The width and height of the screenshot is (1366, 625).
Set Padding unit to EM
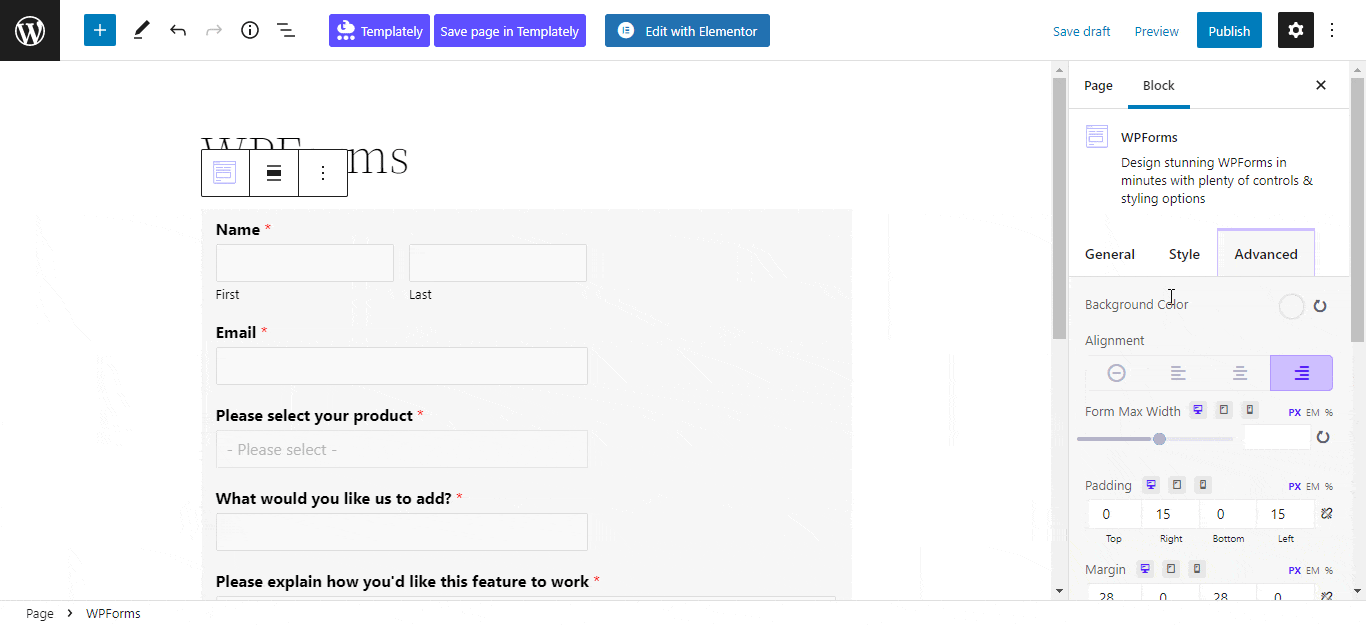coord(1313,487)
